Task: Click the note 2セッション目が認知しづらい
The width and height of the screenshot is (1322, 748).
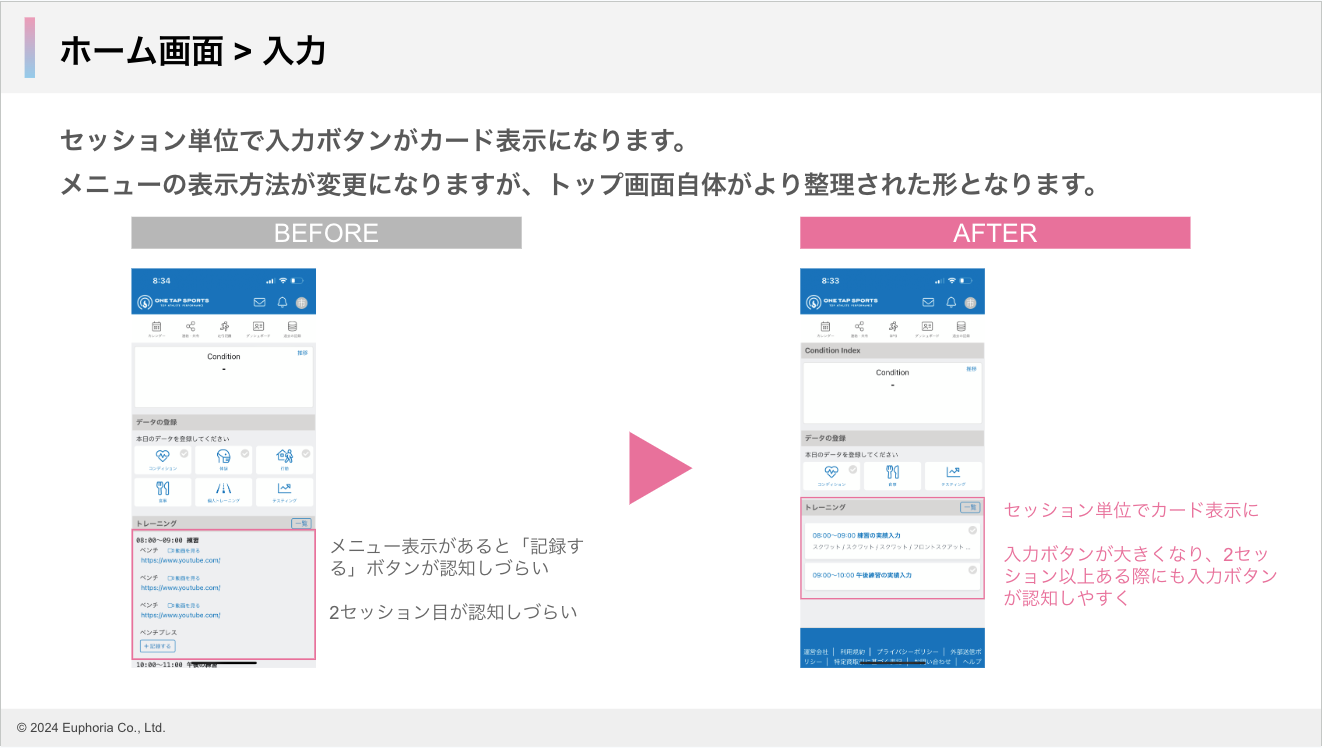Action: [453, 612]
